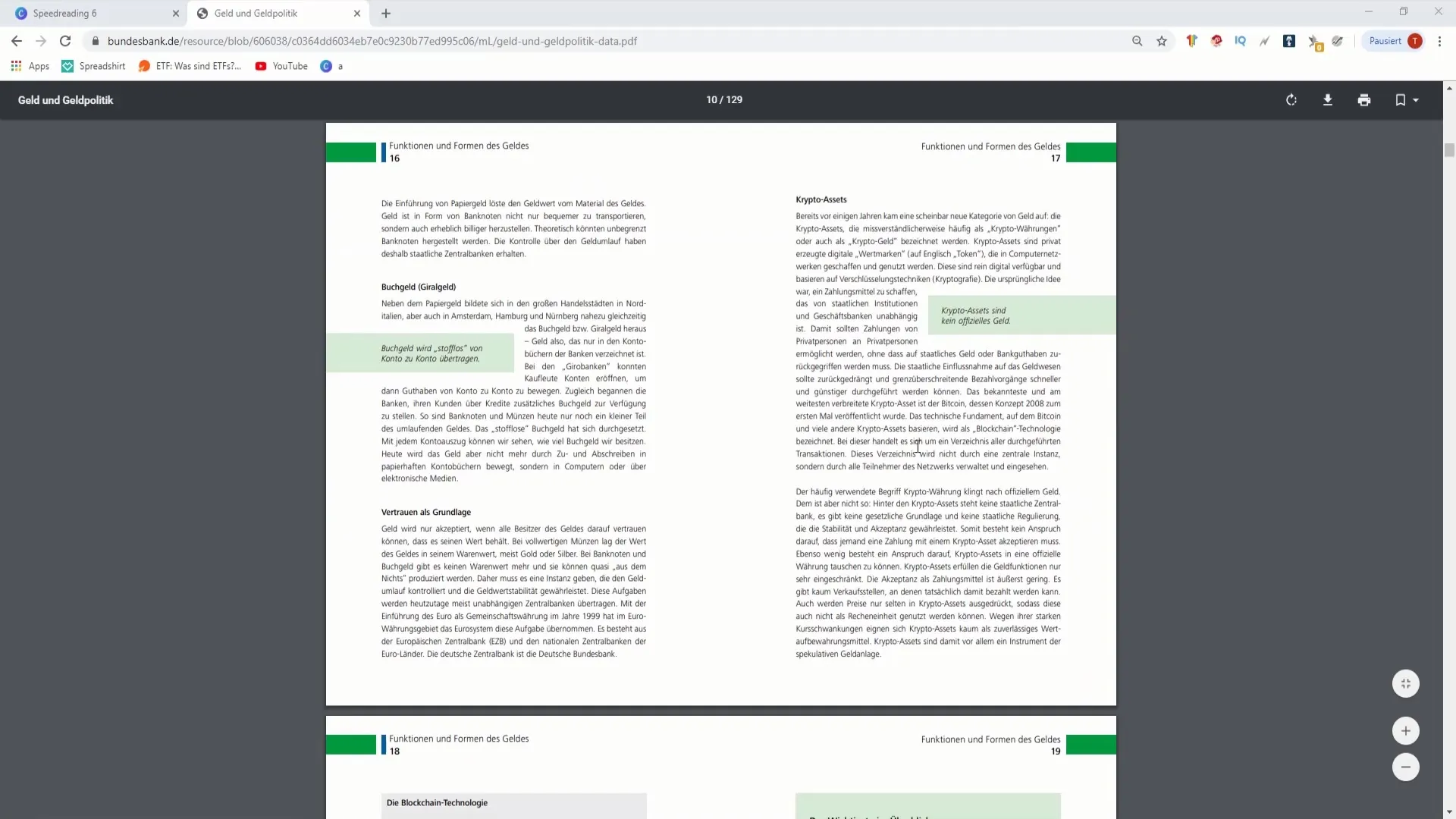This screenshot has height=819, width=1456.
Task: Click the Apps menu item in browser toolbar
Action: click(35, 66)
